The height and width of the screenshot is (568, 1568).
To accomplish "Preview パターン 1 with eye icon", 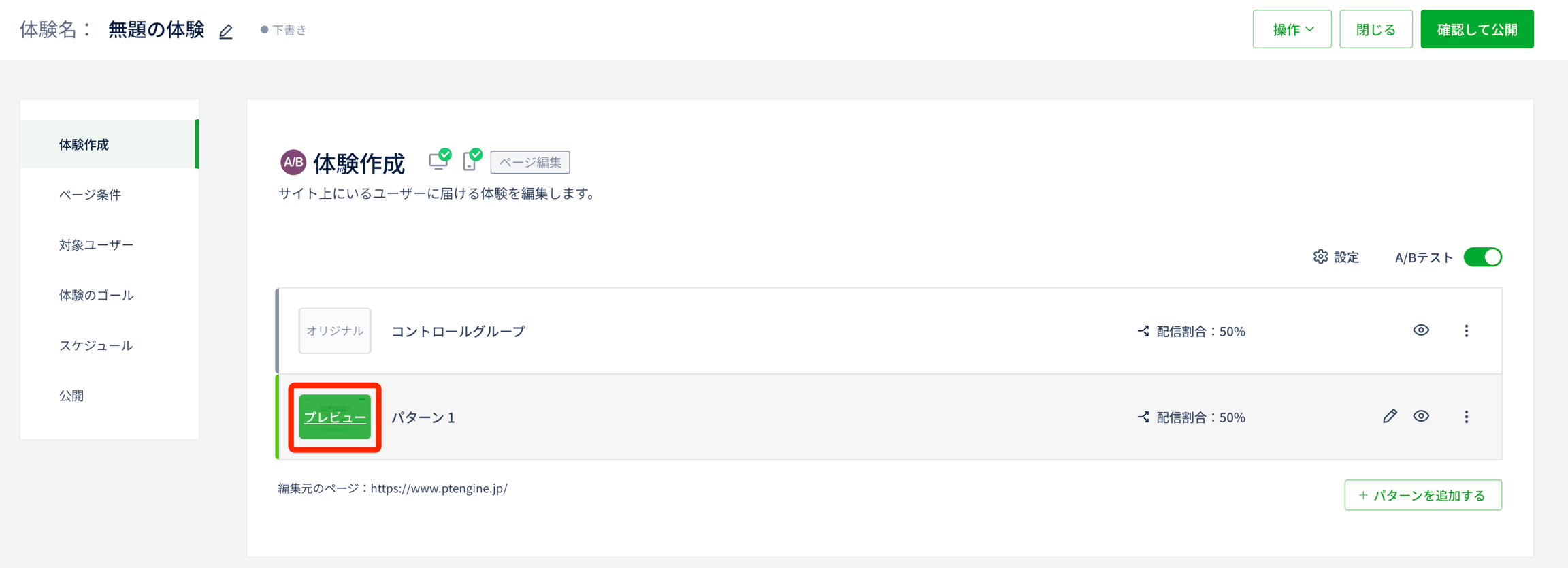I will click(x=1421, y=416).
